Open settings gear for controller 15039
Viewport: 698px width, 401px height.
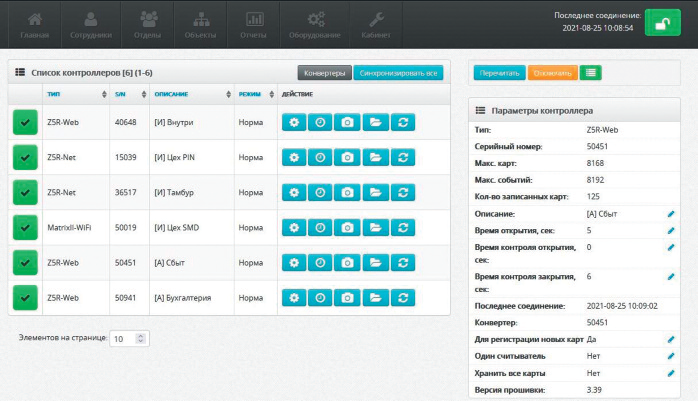(x=294, y=157)
